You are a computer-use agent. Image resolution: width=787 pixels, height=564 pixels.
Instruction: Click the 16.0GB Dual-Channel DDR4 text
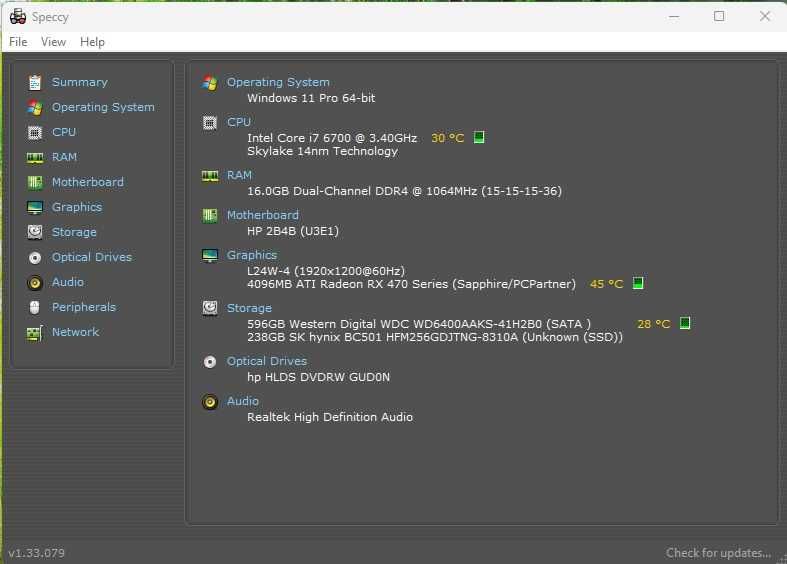pyautogui.click(x=404, y=191)
